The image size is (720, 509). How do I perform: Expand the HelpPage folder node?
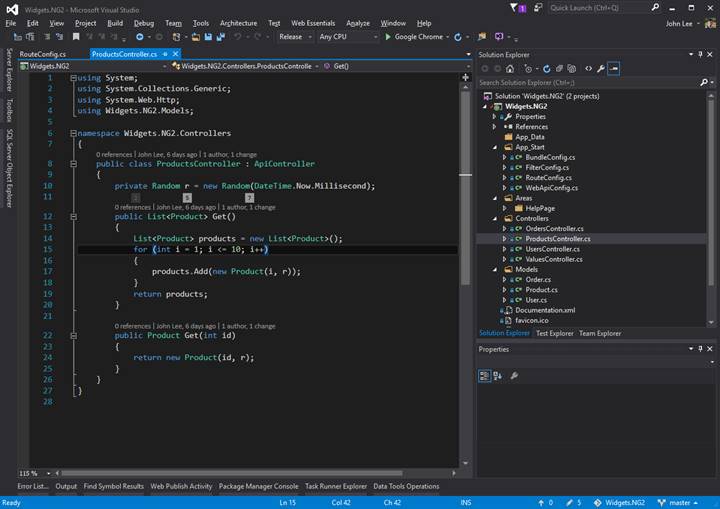[505, 209]
